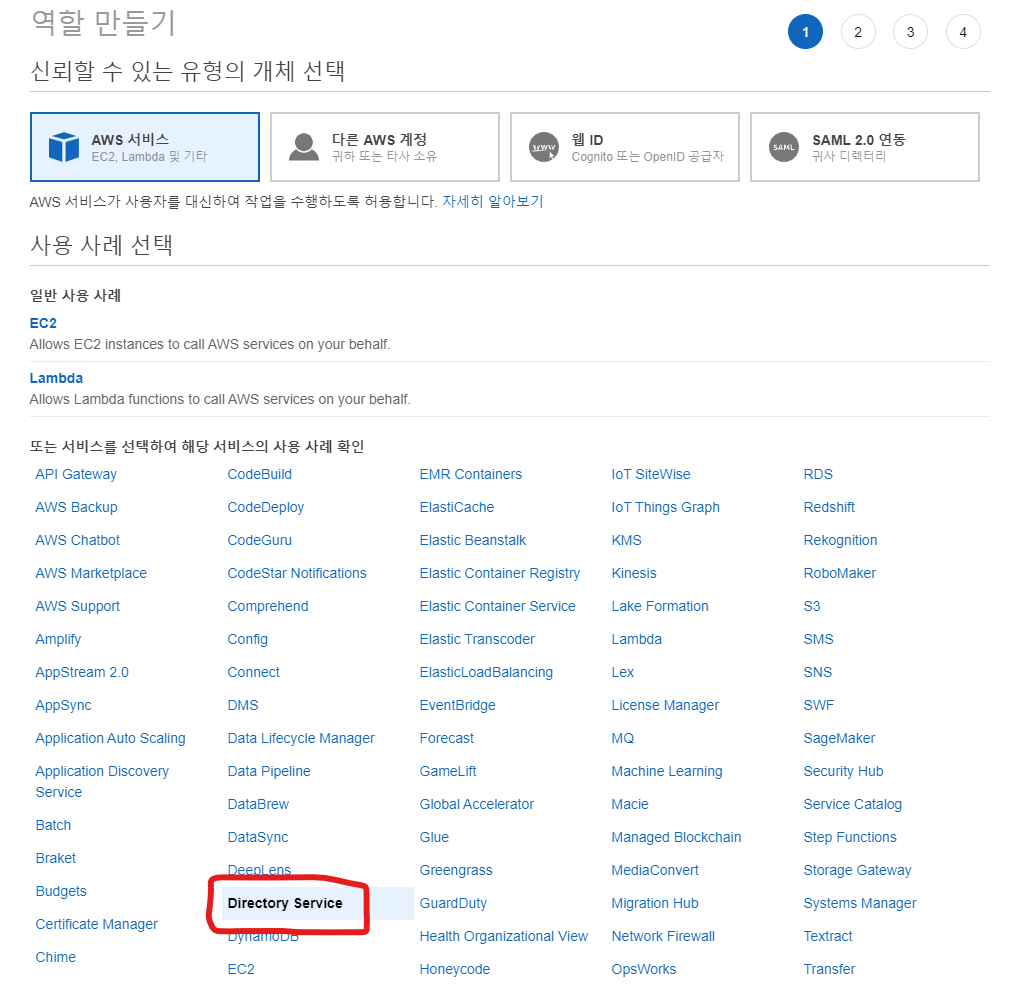Screen dimensions: 1031x985
Task: Select CodeGuru service
Action: (260, 540)
